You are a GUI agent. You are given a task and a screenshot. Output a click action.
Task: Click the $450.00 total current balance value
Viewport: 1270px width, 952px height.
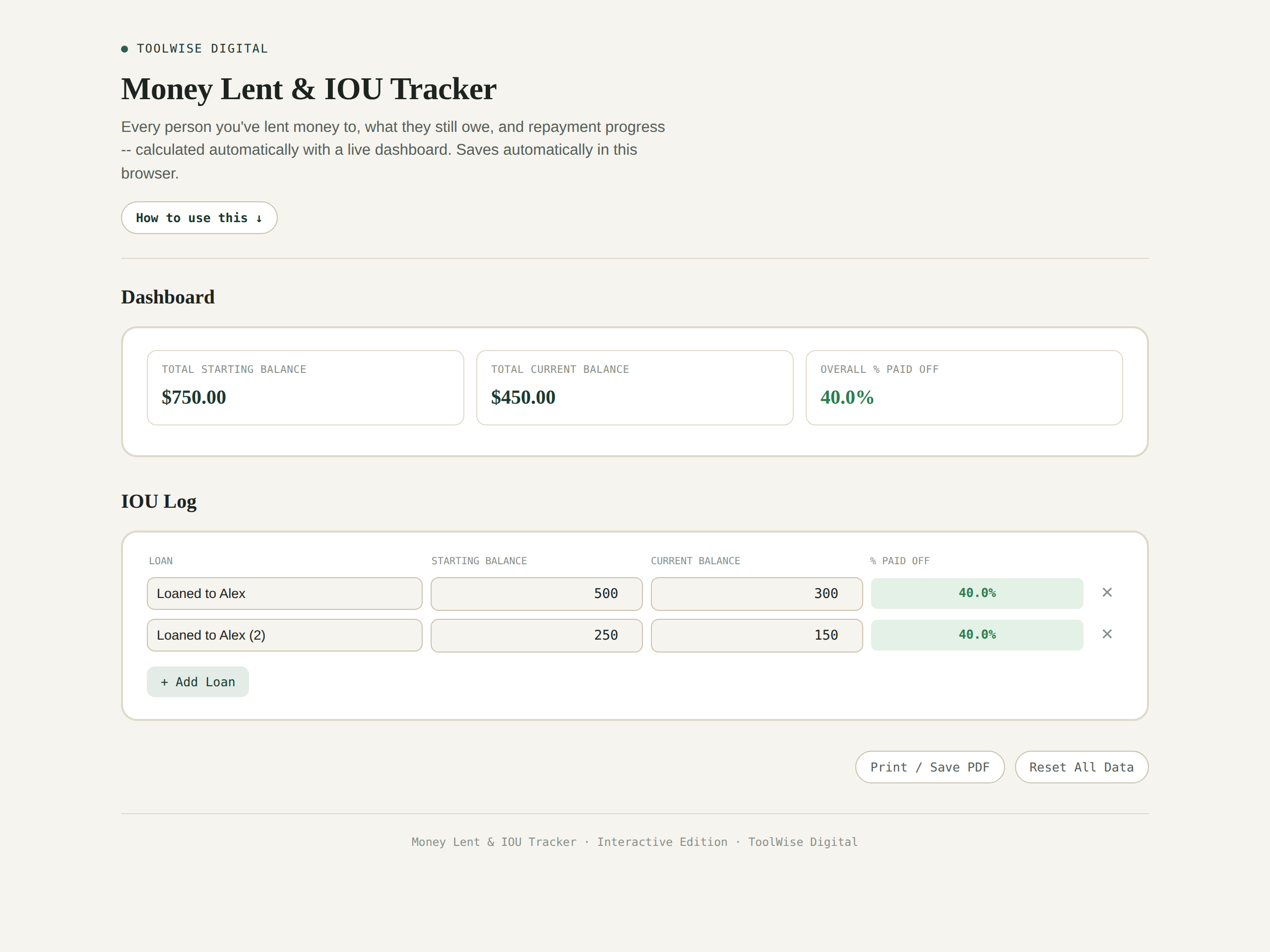click(523, 397)
